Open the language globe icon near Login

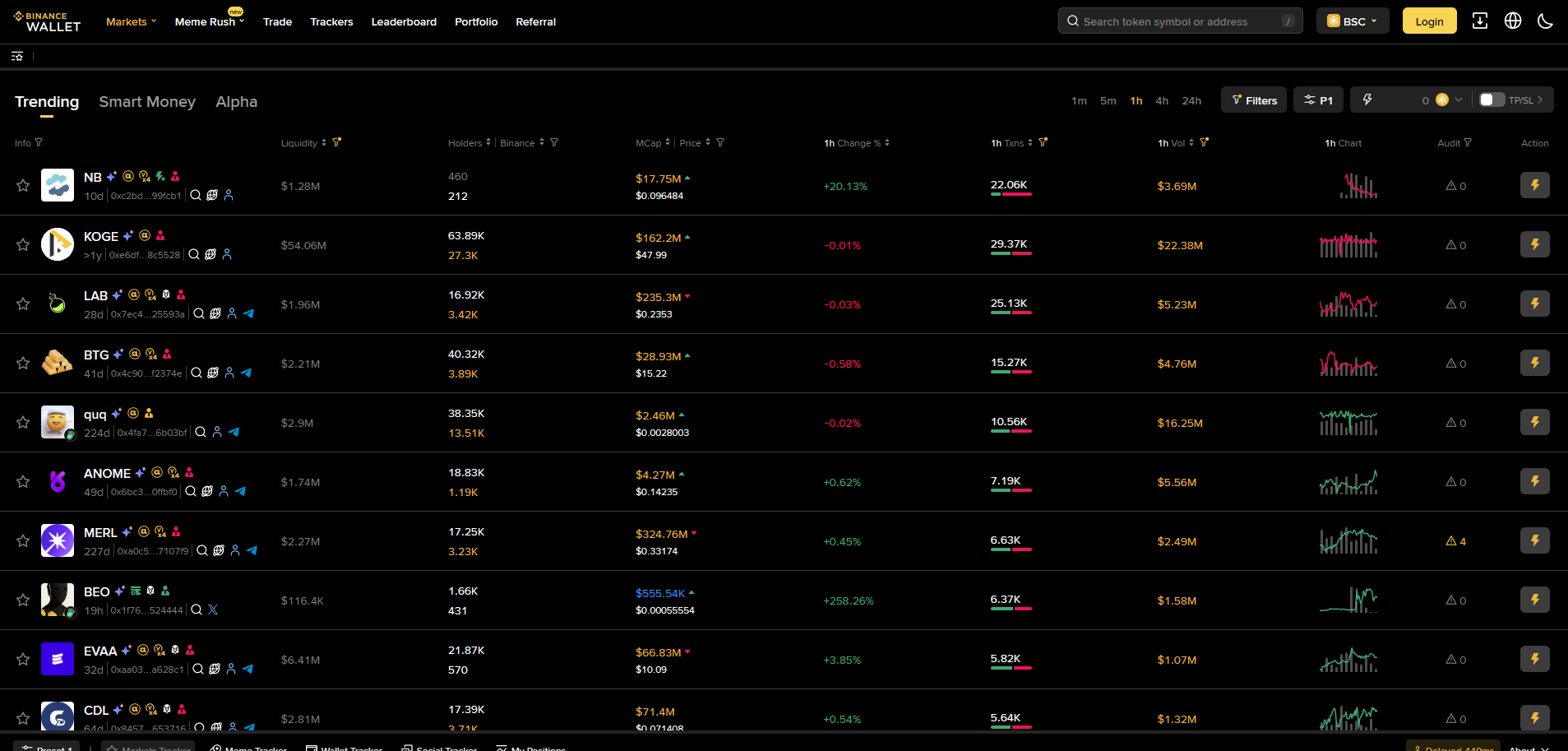[1513, 21]
